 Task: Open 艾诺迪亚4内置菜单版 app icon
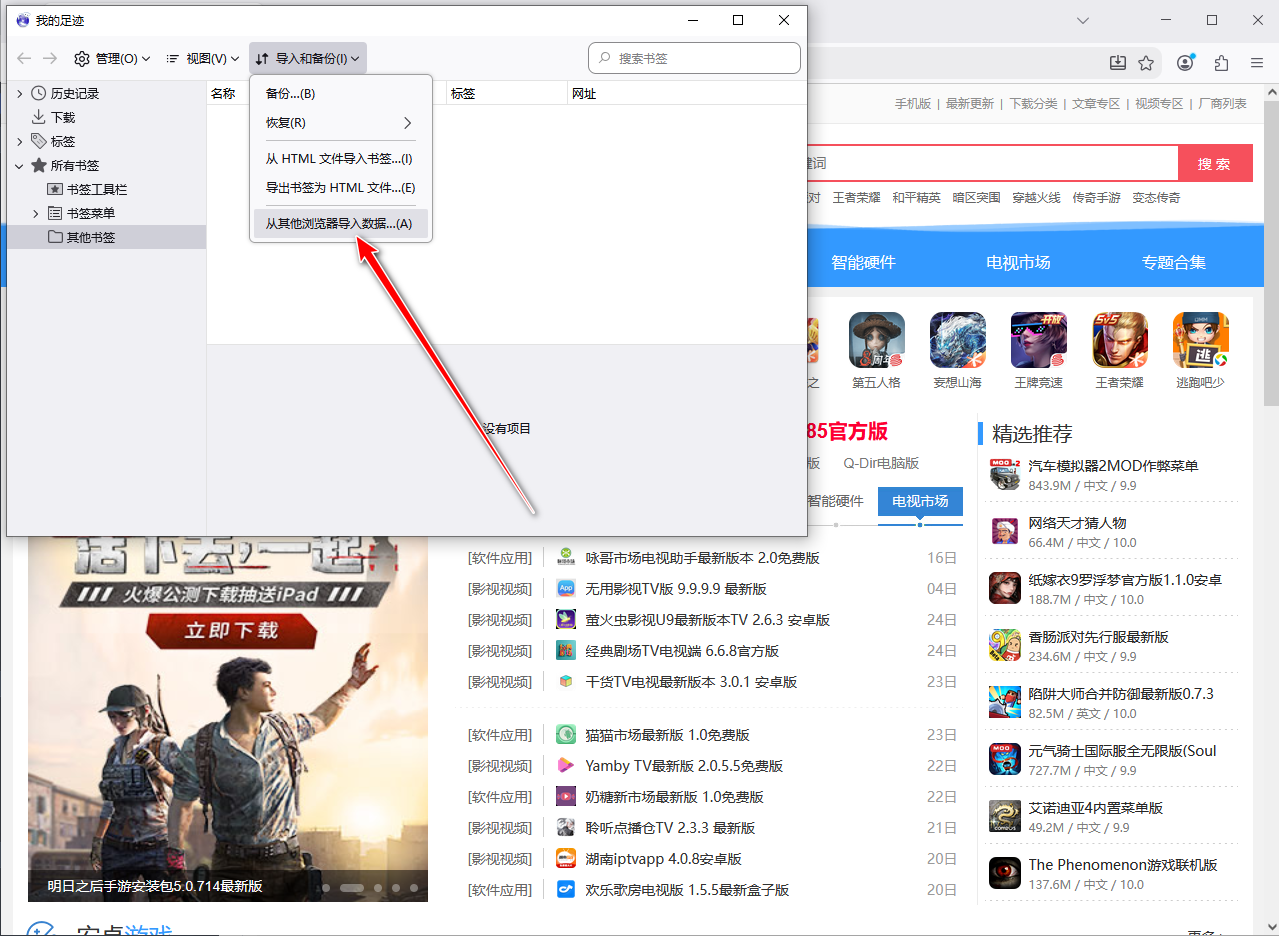click(1005, 816)
